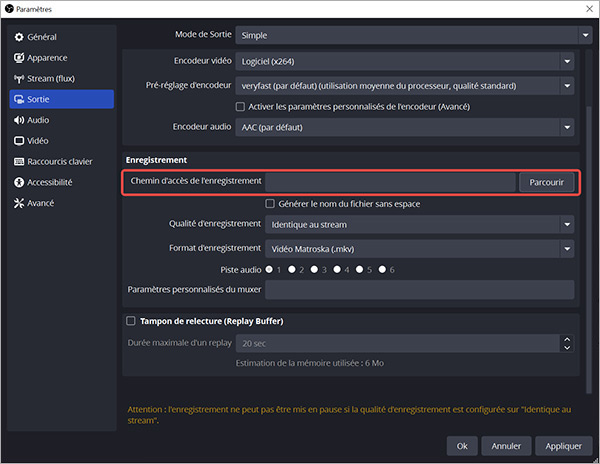
Task: Select Raccourcis clavier keyboard icon
Action: (x=19, y=162)
